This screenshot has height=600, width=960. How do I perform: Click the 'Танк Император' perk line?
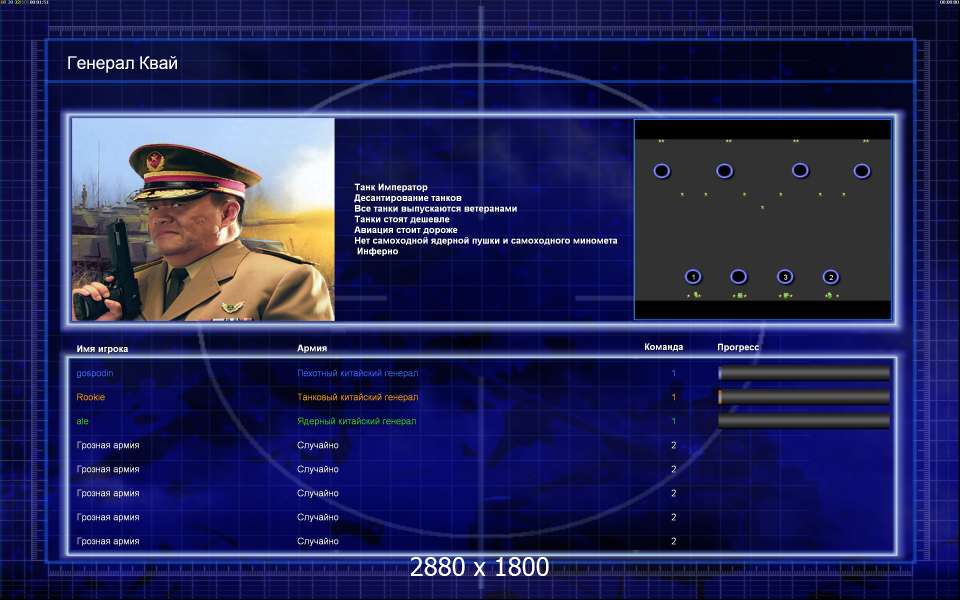[391, 187]
